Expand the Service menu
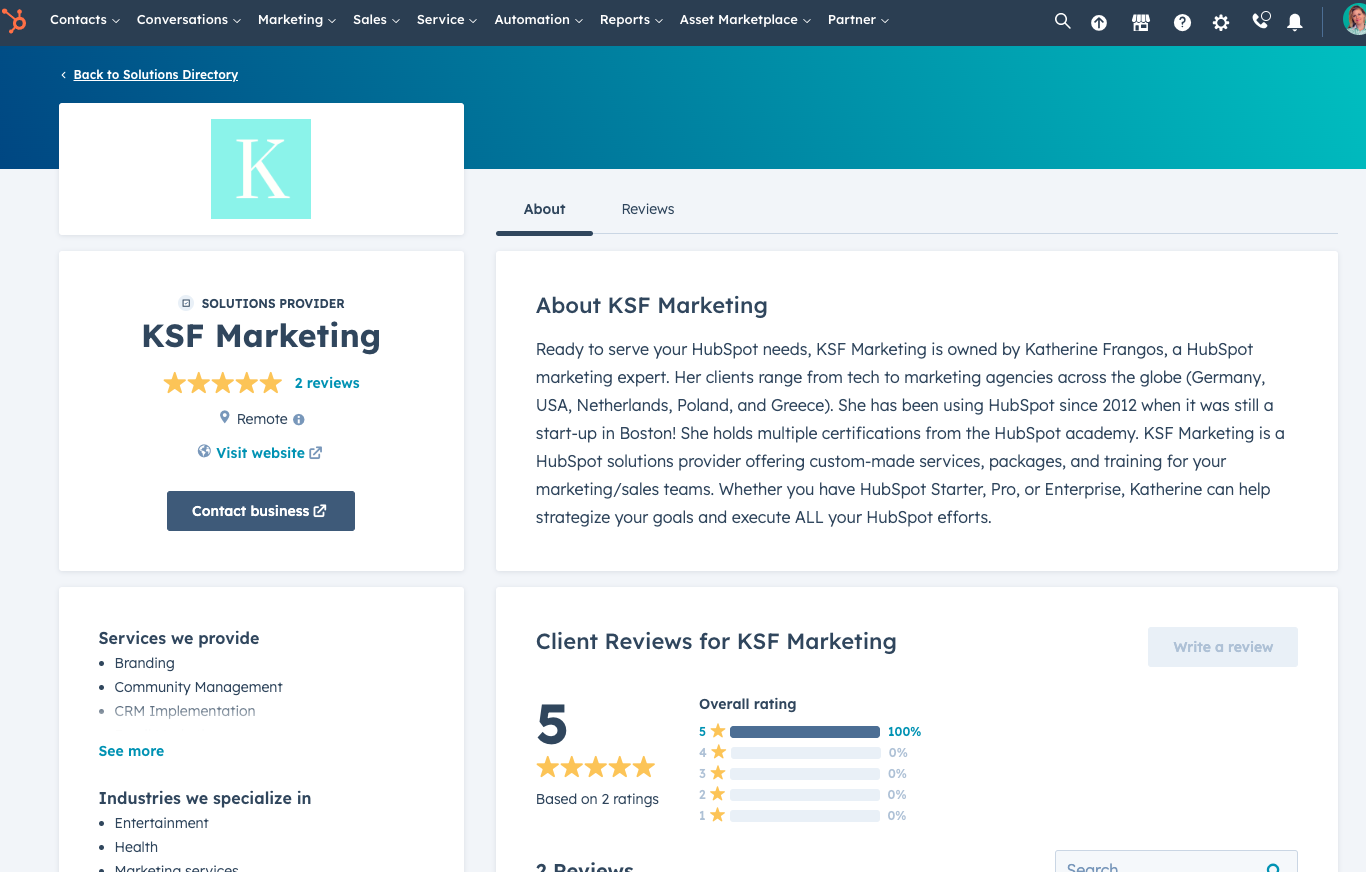Screen dimensions: 1366x872 coord(448,20)
